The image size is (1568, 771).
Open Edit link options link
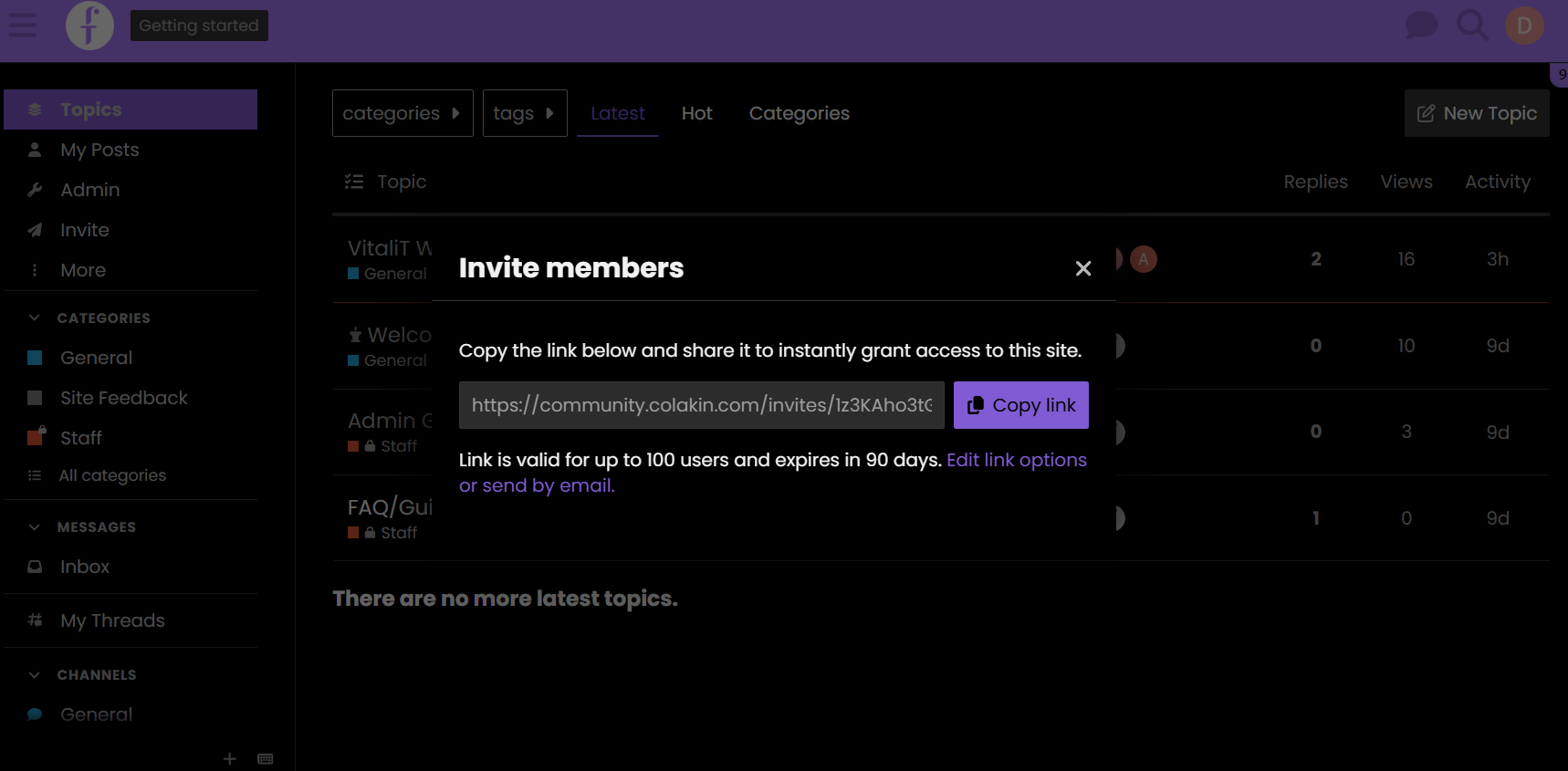coord(1016,460)
